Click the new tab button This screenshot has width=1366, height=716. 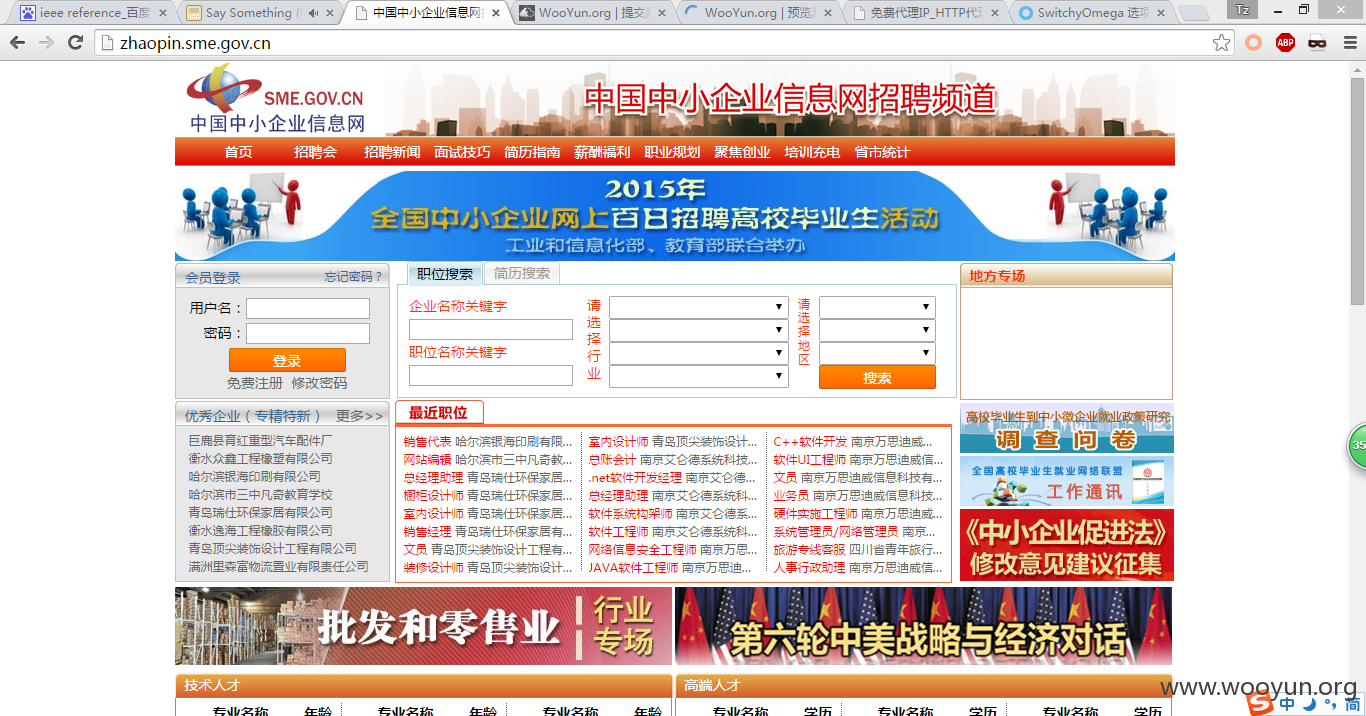[1193, 13]
